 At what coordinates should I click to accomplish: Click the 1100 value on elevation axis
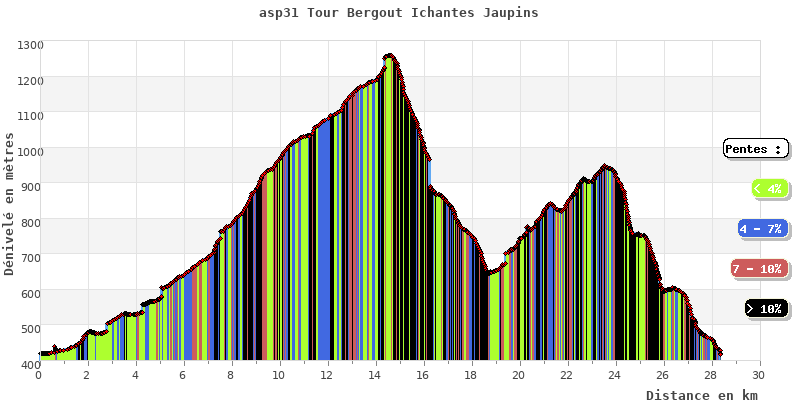pos(31,116)
